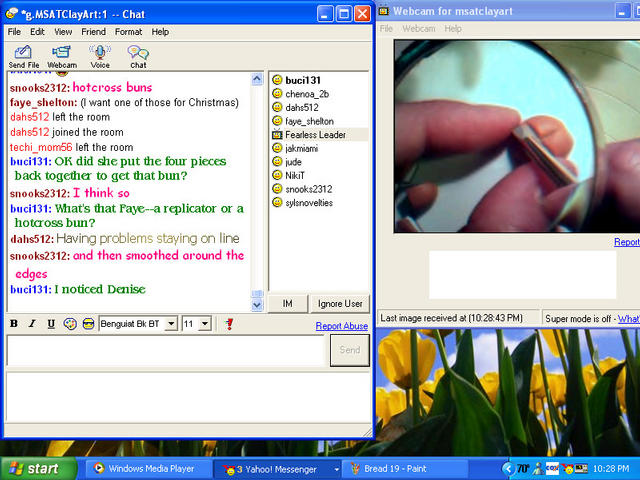
Task: Open the View menu
Action: (x=63, y=32)
